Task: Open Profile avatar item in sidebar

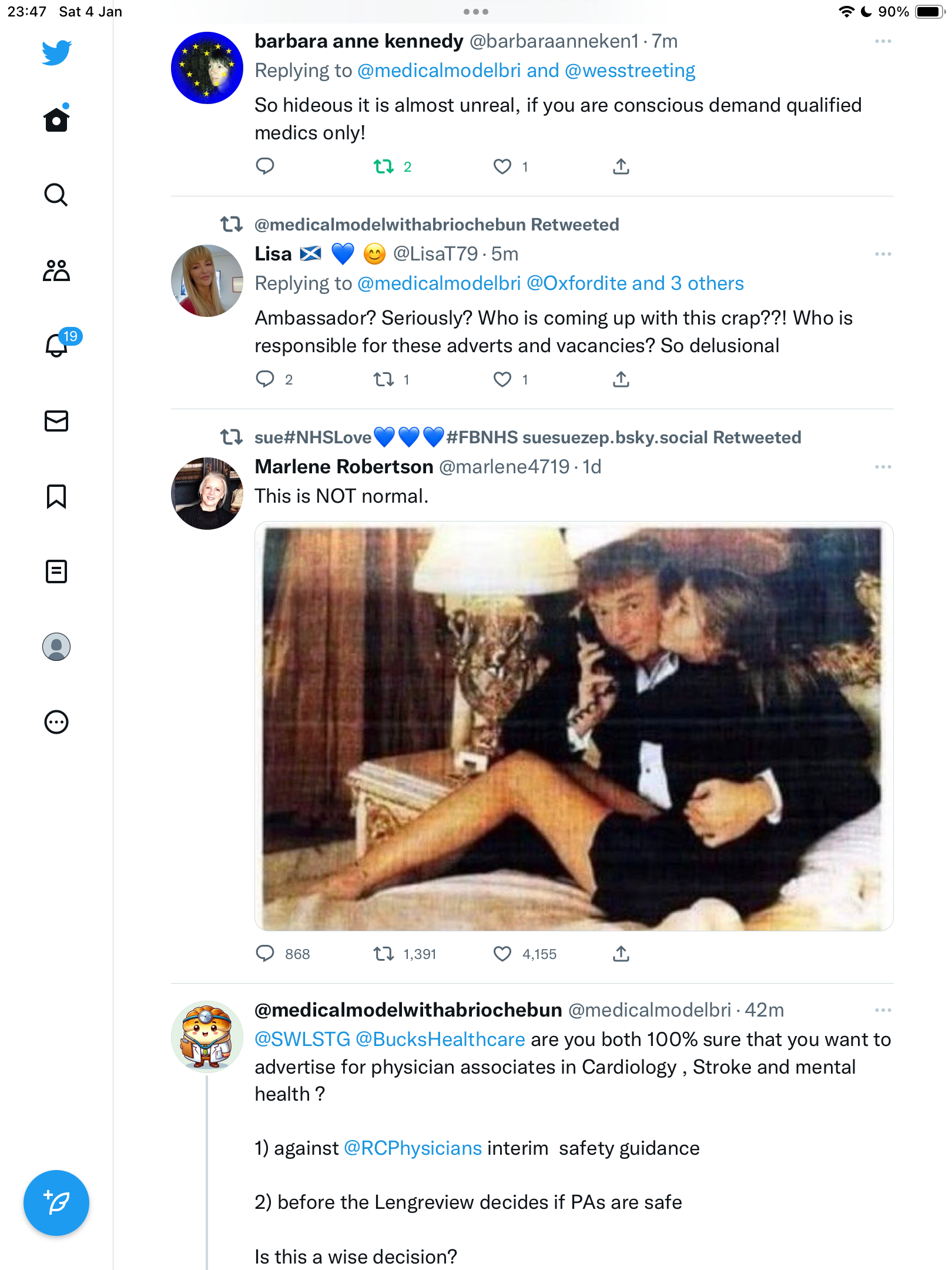Action: pos(56,647)
